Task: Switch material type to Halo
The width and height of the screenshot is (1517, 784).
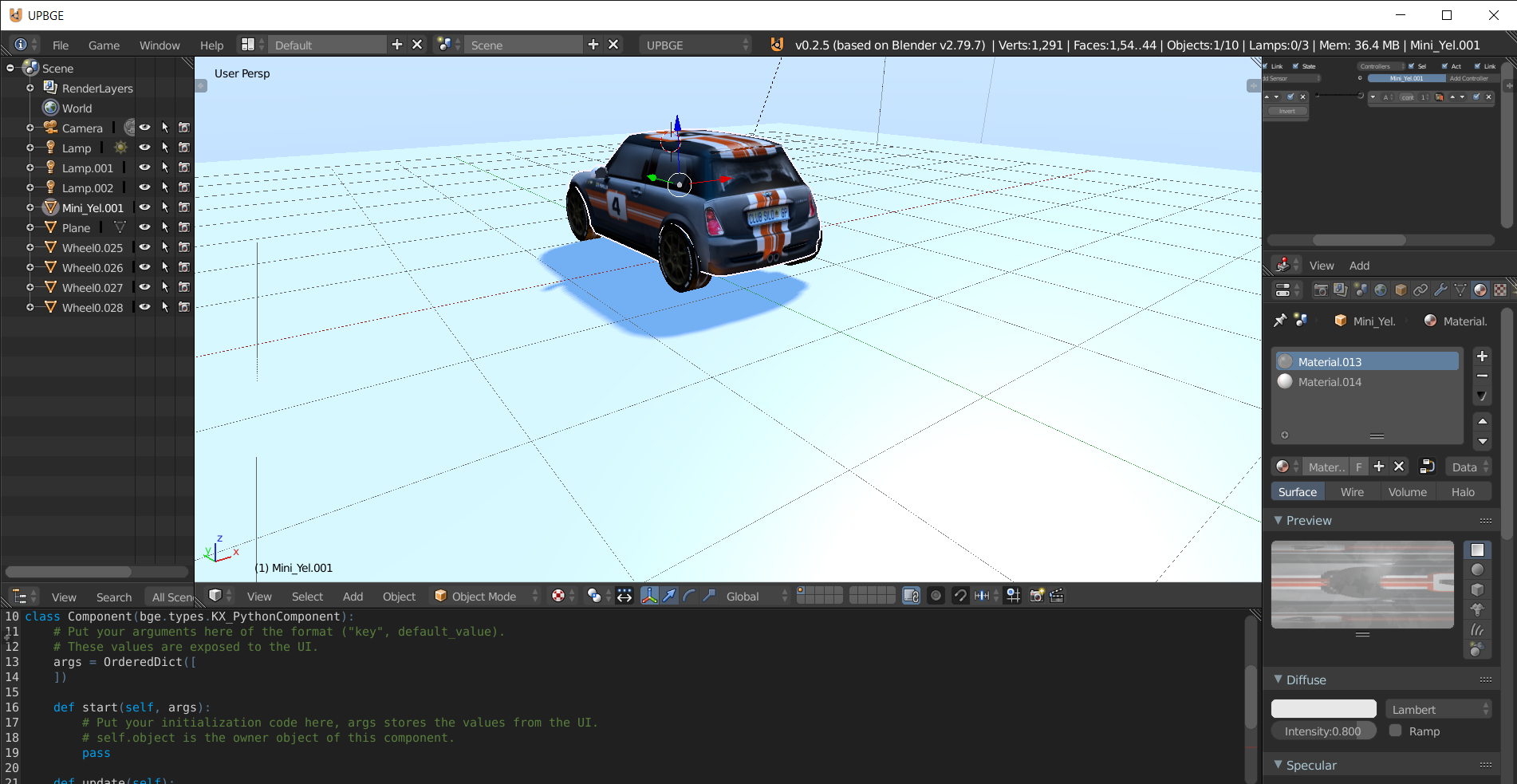Action: 1463,492
